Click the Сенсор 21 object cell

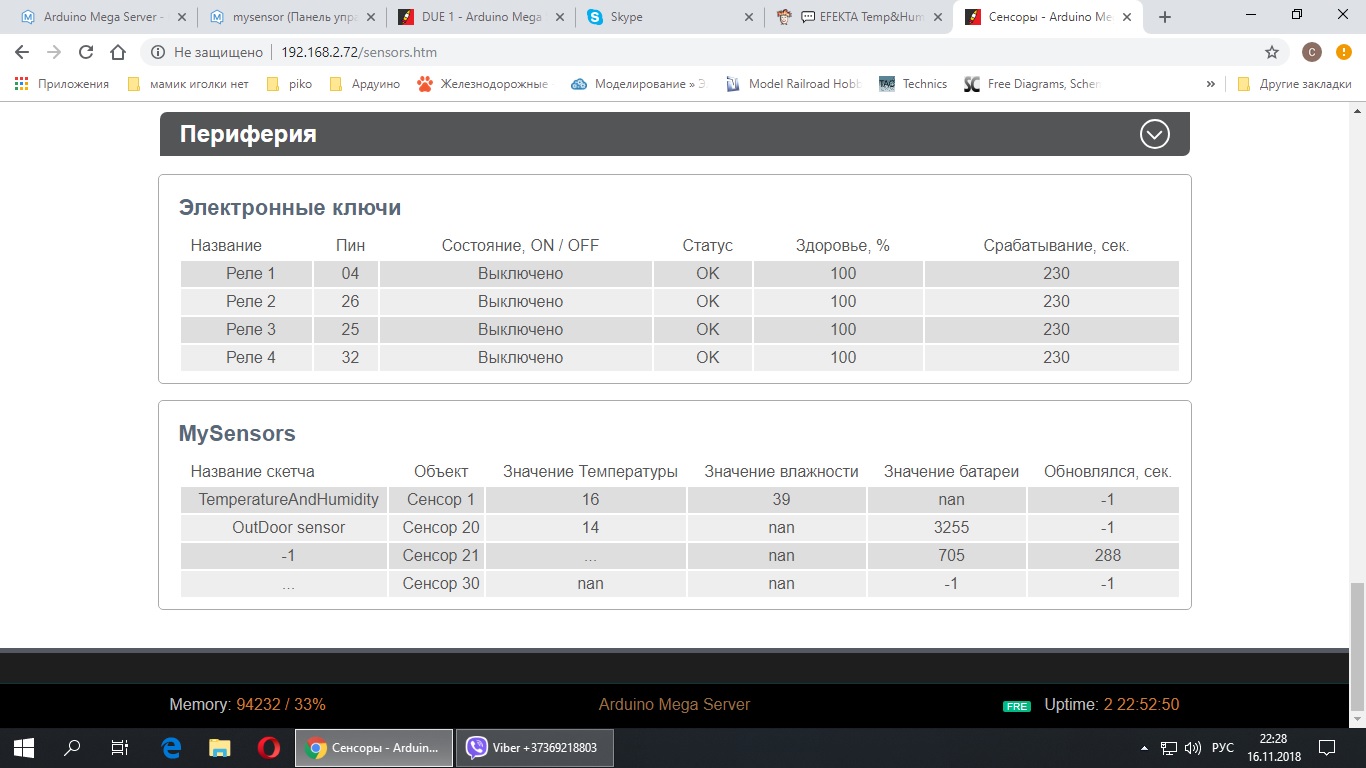pos(436,556)
